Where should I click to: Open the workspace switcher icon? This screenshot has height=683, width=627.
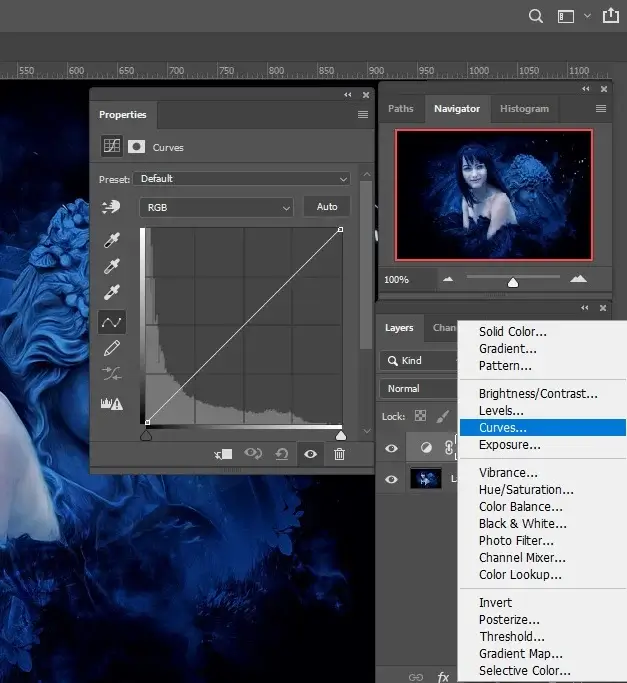[x=566, y=17]
